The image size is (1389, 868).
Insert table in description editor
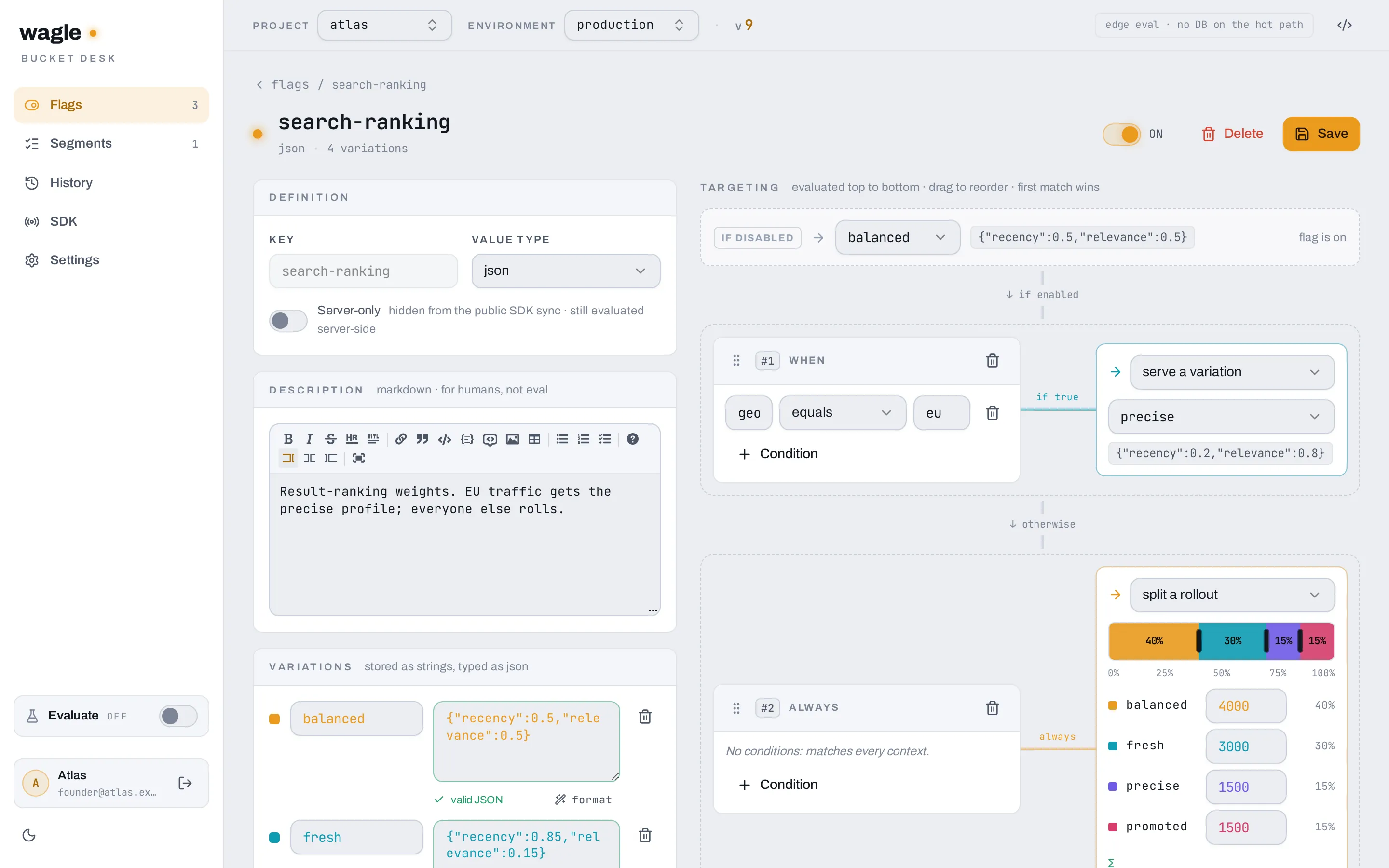coord(534,439)
